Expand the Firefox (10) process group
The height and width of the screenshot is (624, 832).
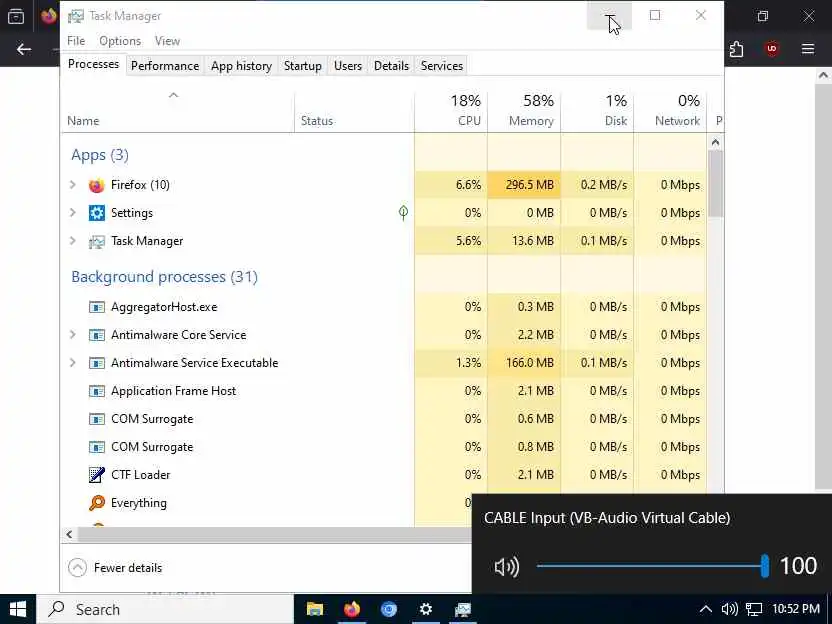pyautogui.click(x=73, y=185)
